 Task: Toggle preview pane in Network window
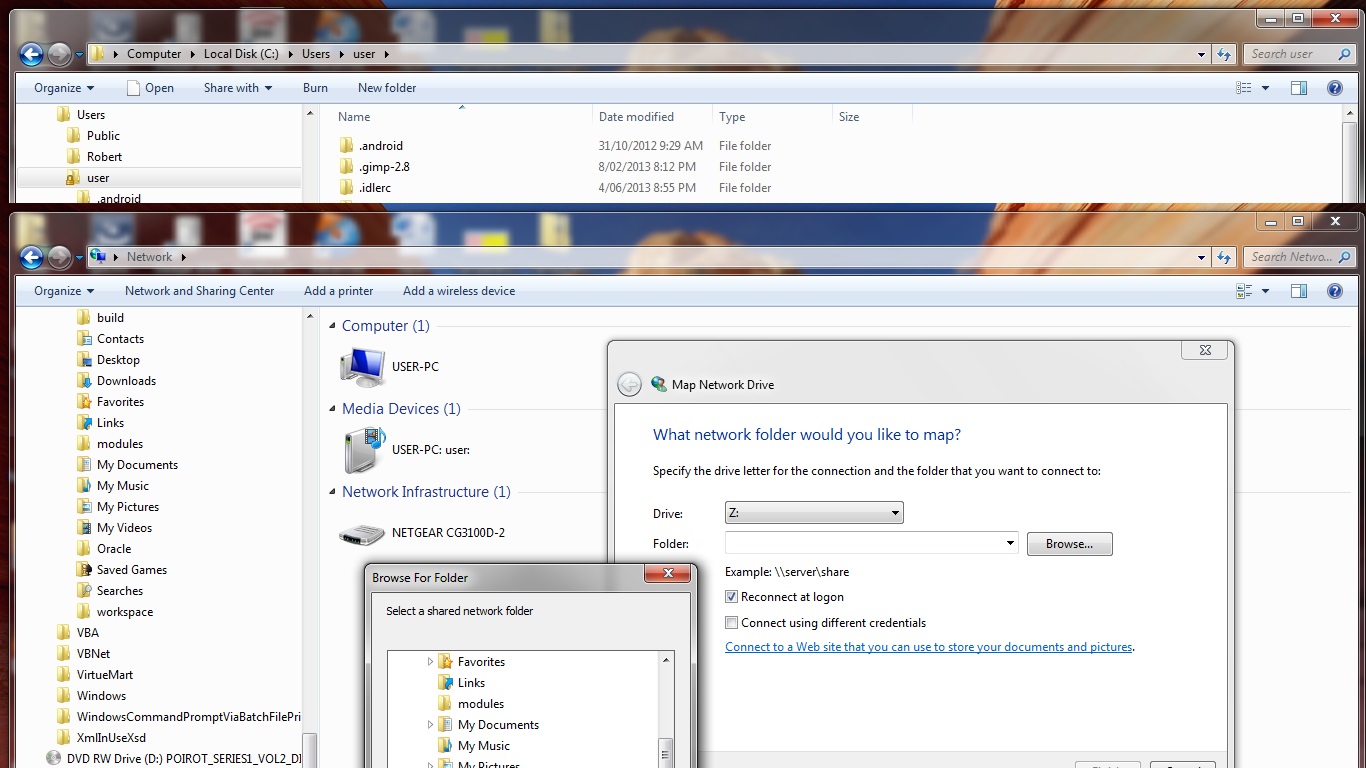coord(1298,291)
